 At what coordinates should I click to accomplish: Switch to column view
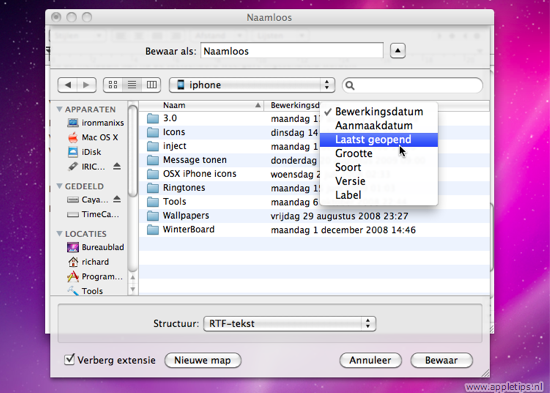[152, 85]
